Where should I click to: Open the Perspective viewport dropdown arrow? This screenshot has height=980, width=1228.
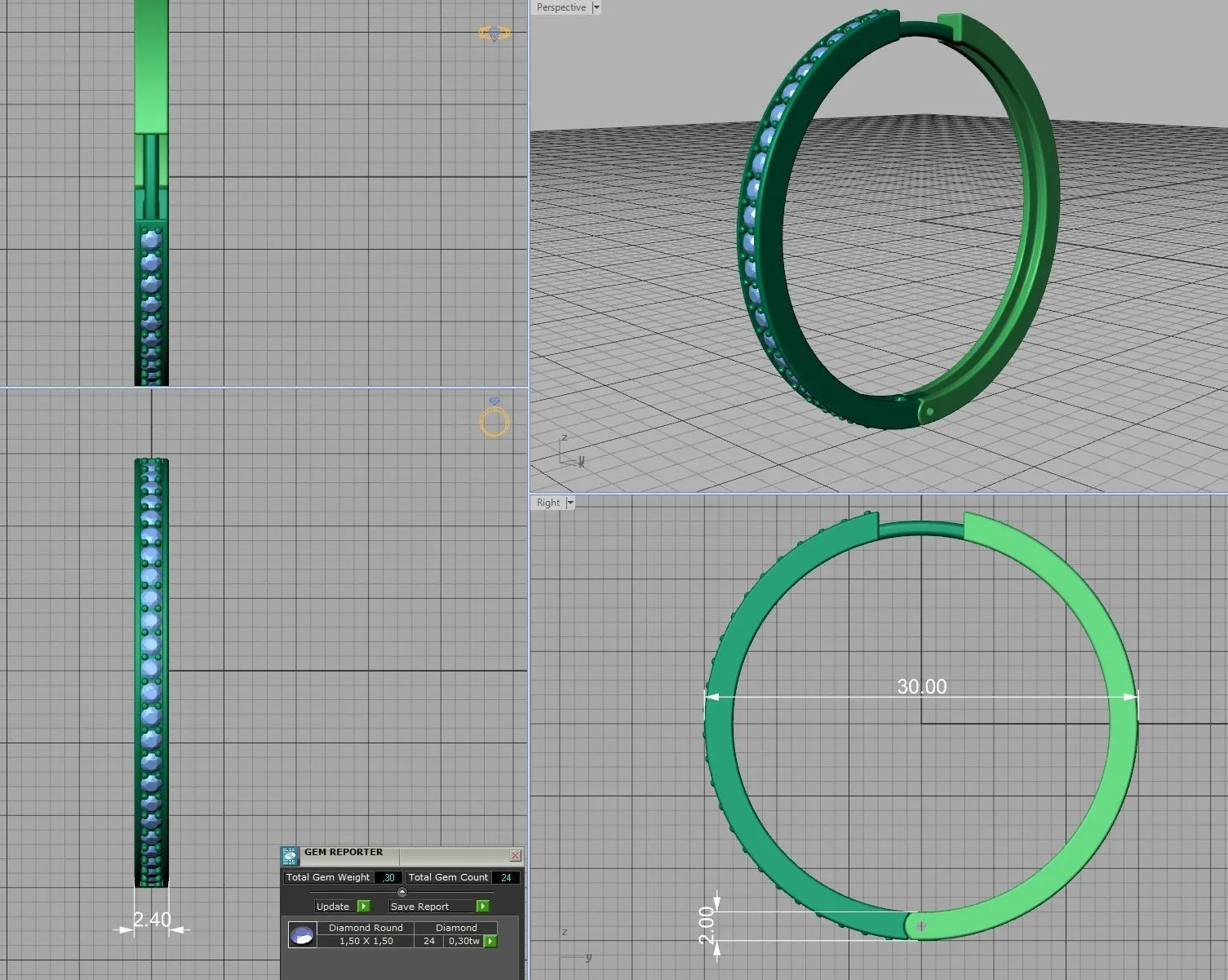tap(596, 7)
